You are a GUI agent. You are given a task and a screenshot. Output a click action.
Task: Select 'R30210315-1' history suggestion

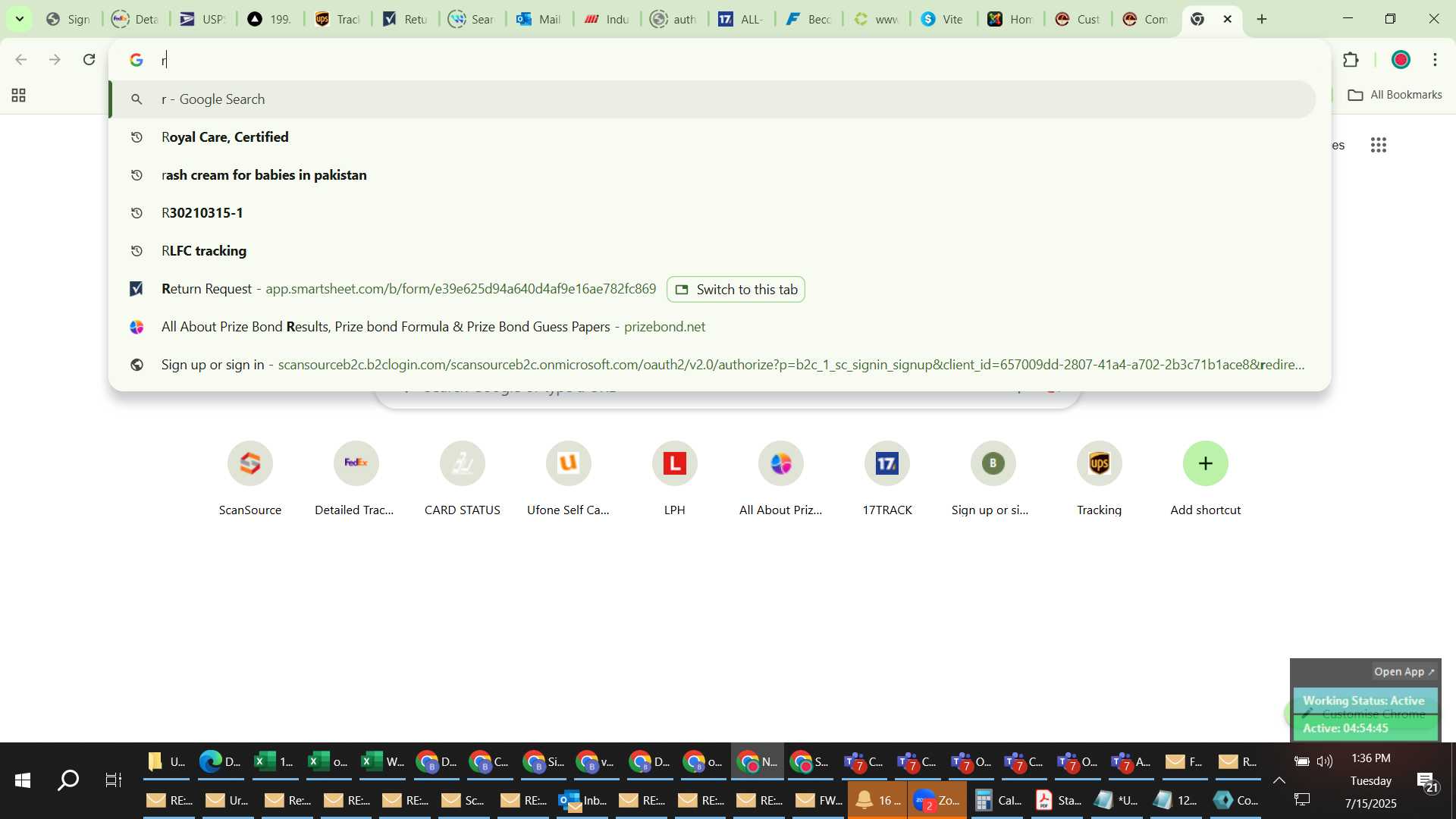713,213
